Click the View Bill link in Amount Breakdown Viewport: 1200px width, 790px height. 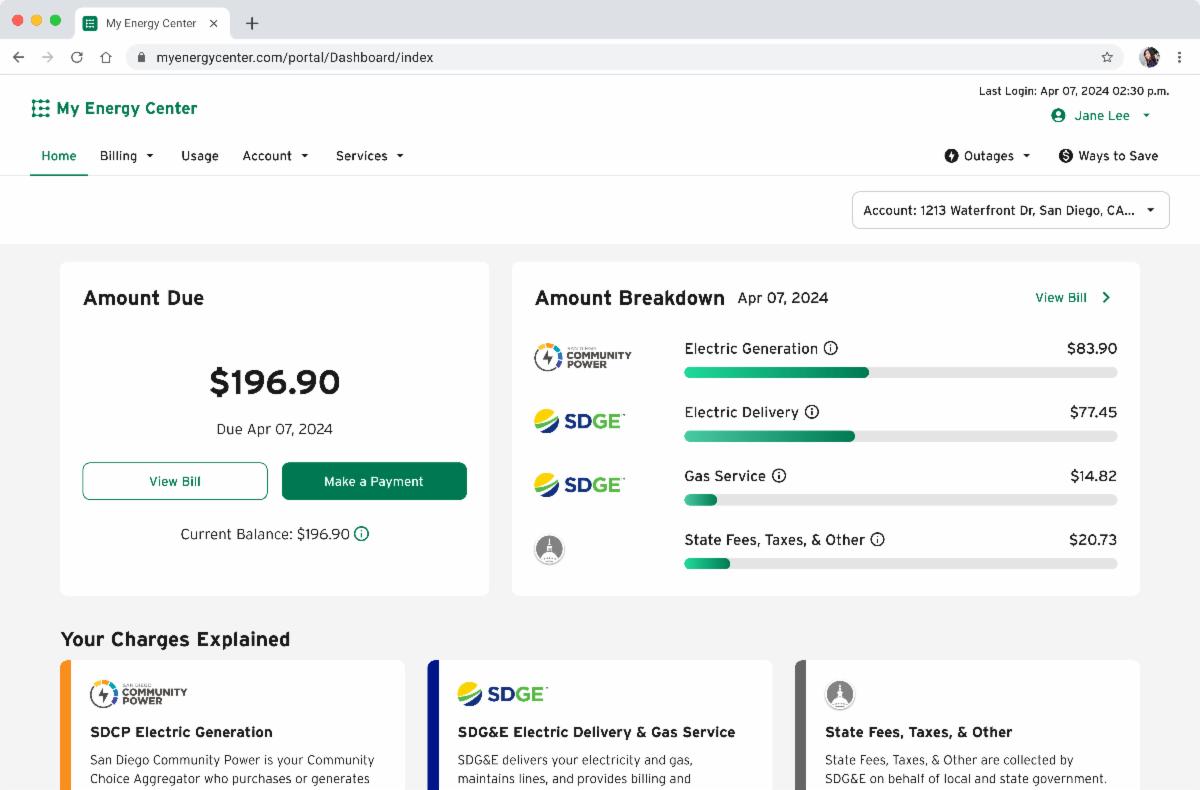[x=1072, y=298]
